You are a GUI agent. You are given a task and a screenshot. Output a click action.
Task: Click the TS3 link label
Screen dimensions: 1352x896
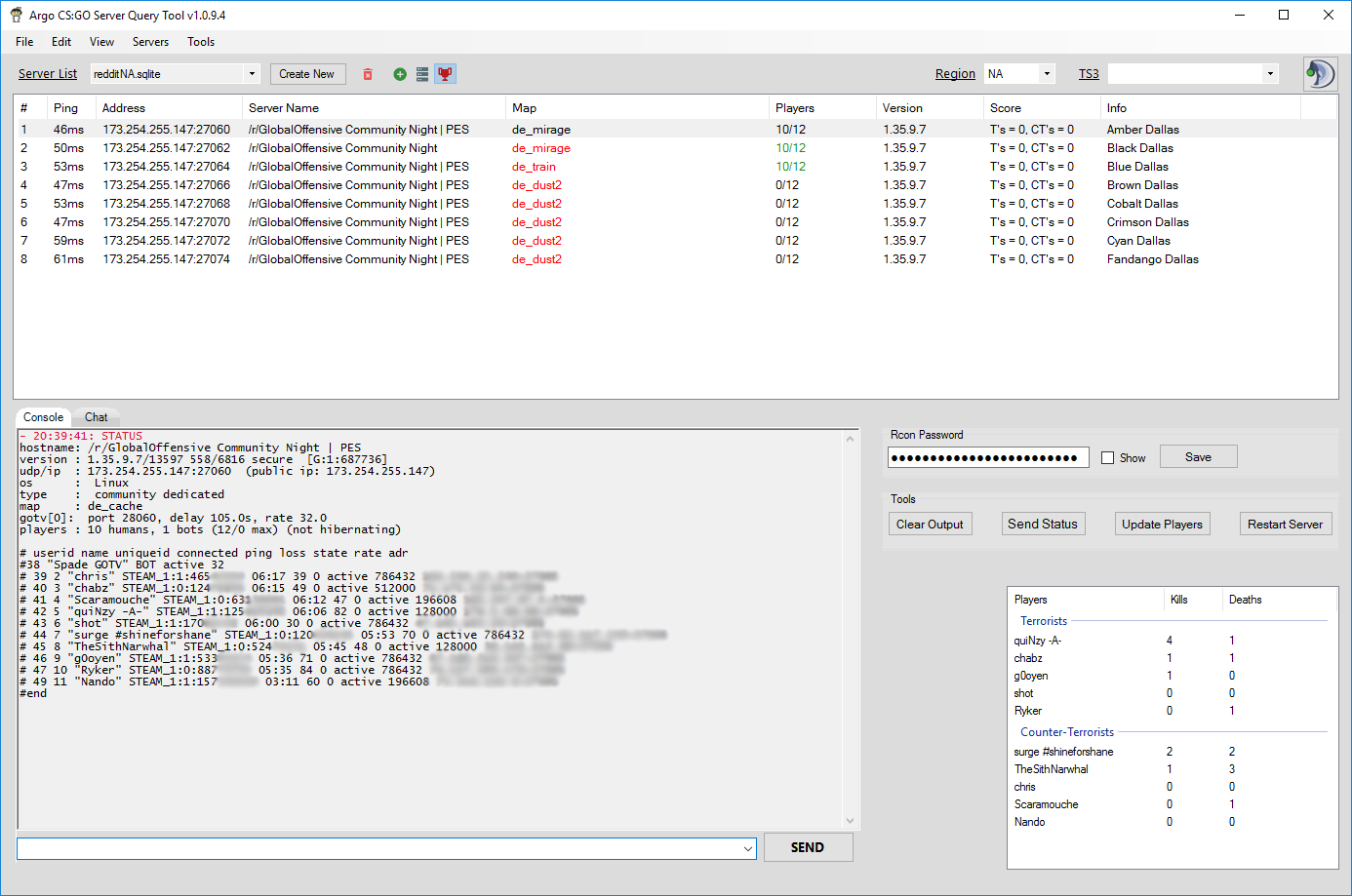point(1089,74)
